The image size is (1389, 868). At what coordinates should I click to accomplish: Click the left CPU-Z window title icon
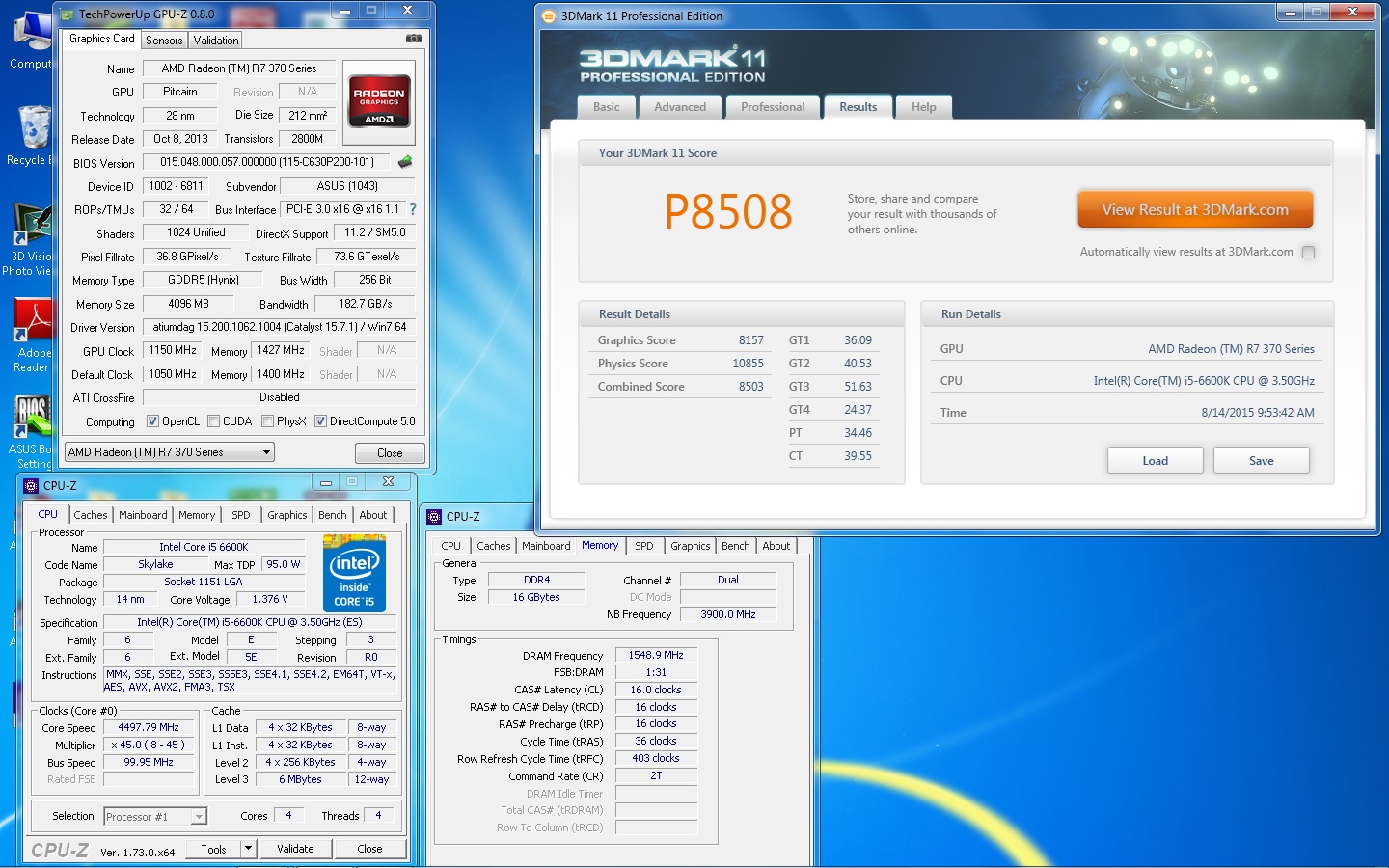[31, 485]
